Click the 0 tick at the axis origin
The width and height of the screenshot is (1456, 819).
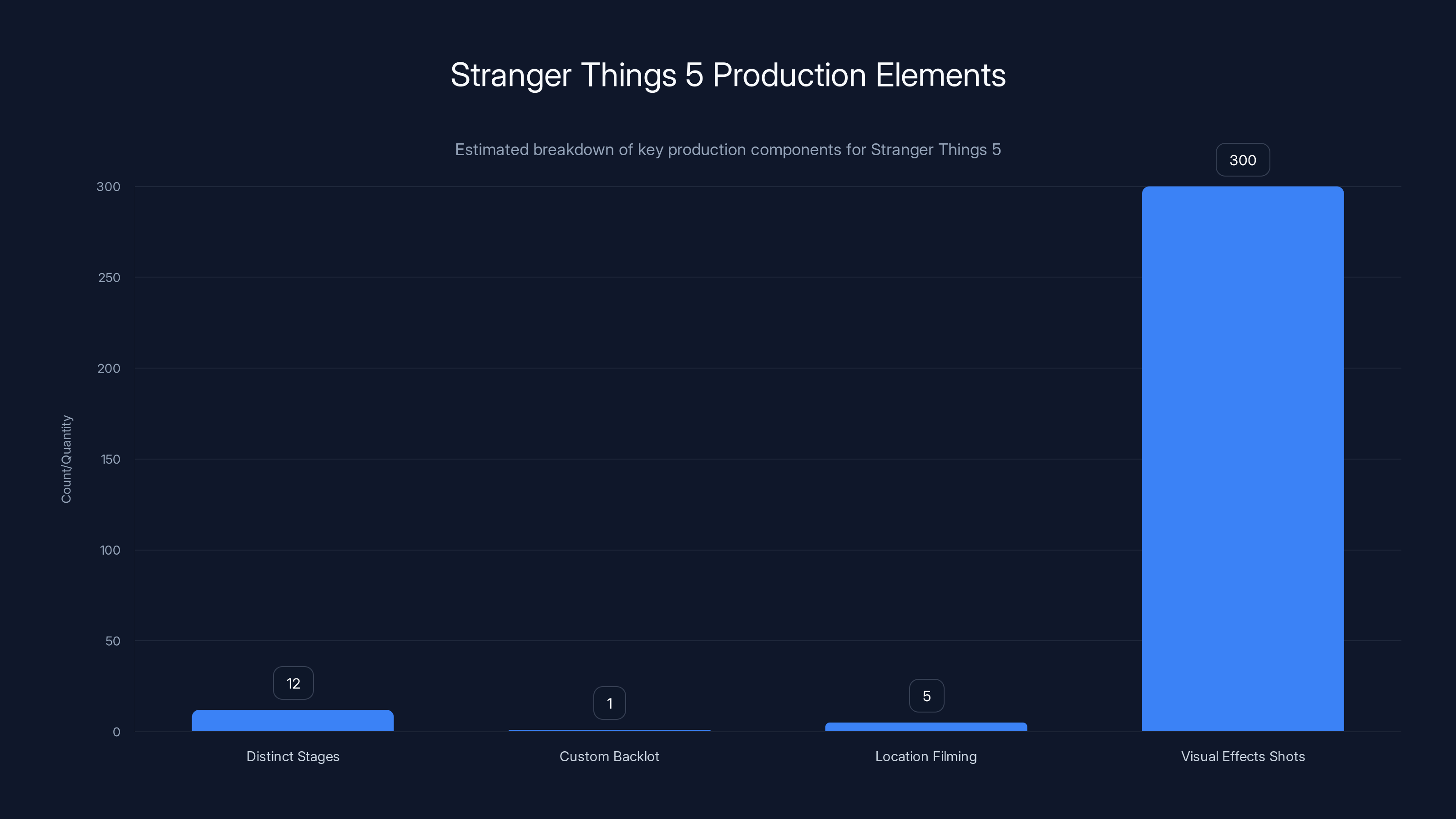pos(116,732)
